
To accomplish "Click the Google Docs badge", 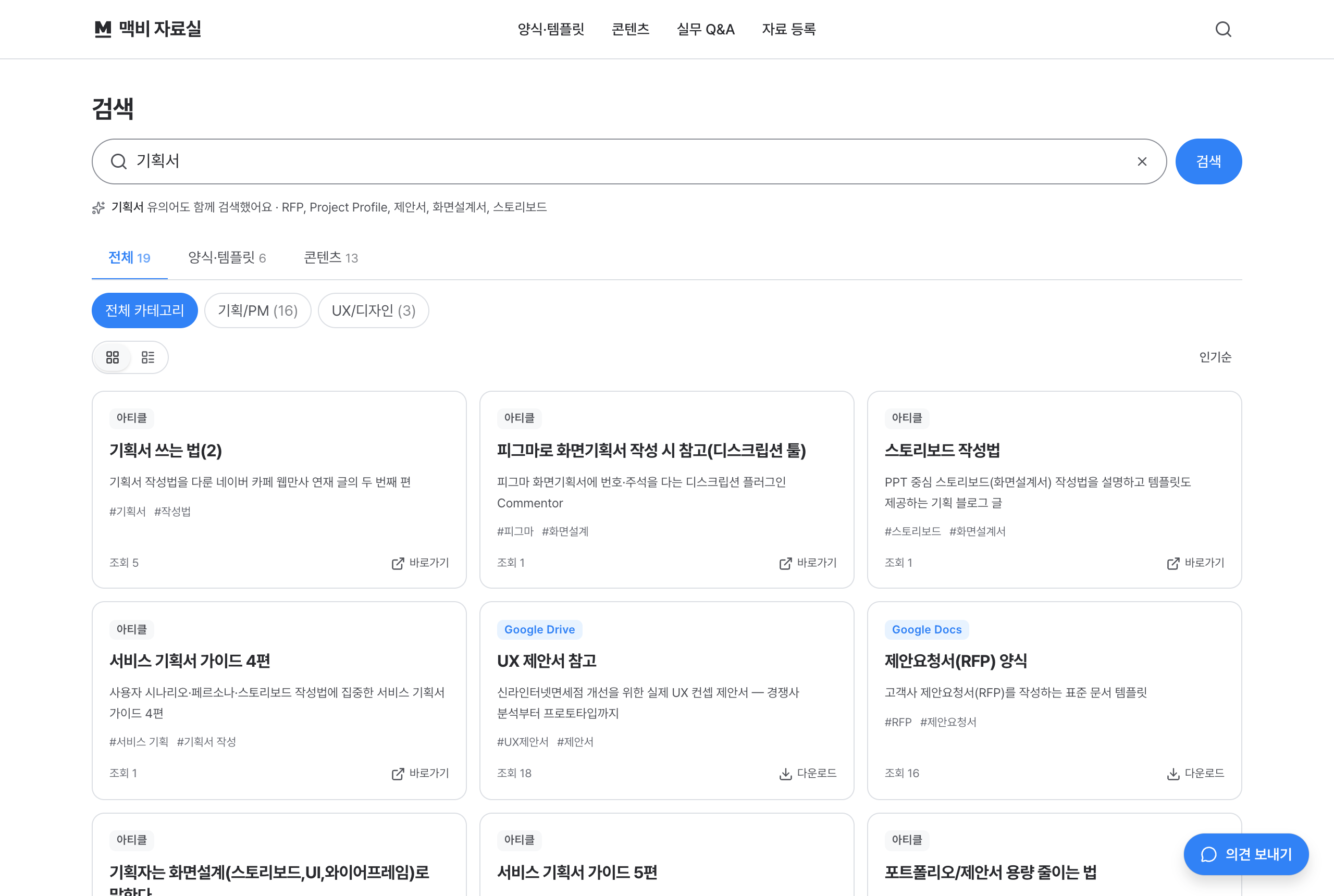I will click(927, 629).
